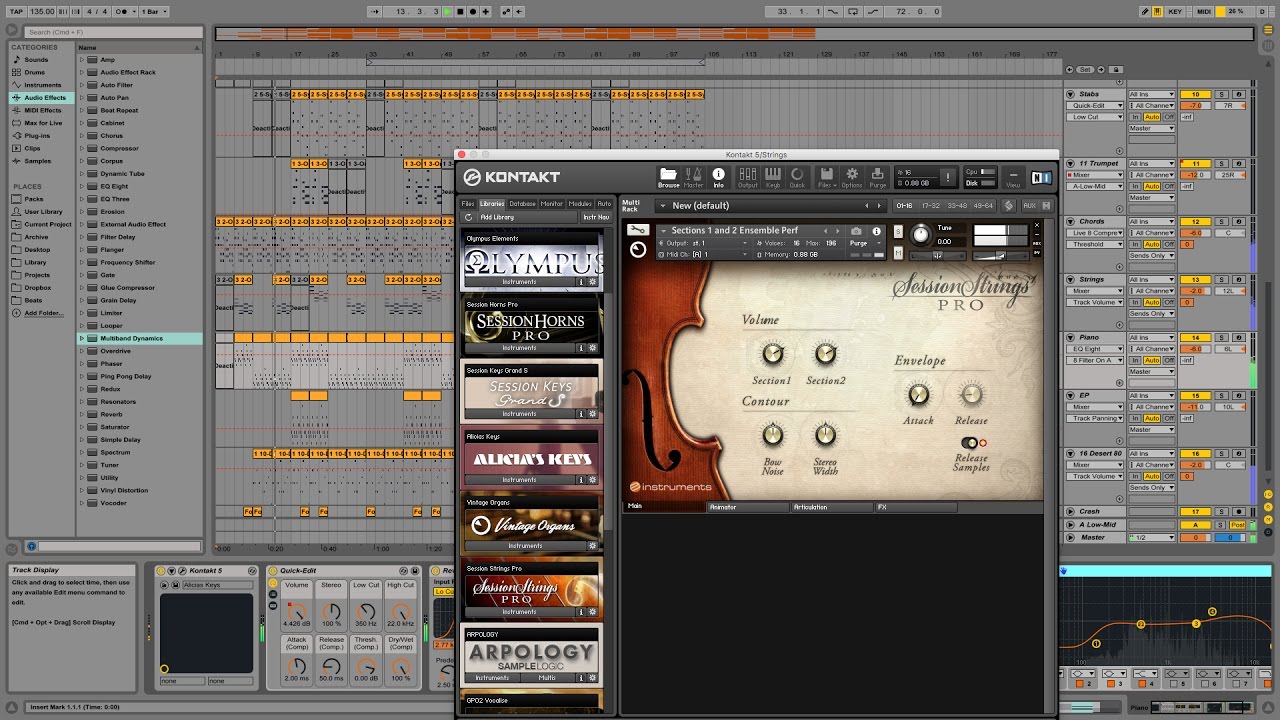Open Kontakt Files disk icon
This screenshot has width=1280, height=720.
click(827, 176)
